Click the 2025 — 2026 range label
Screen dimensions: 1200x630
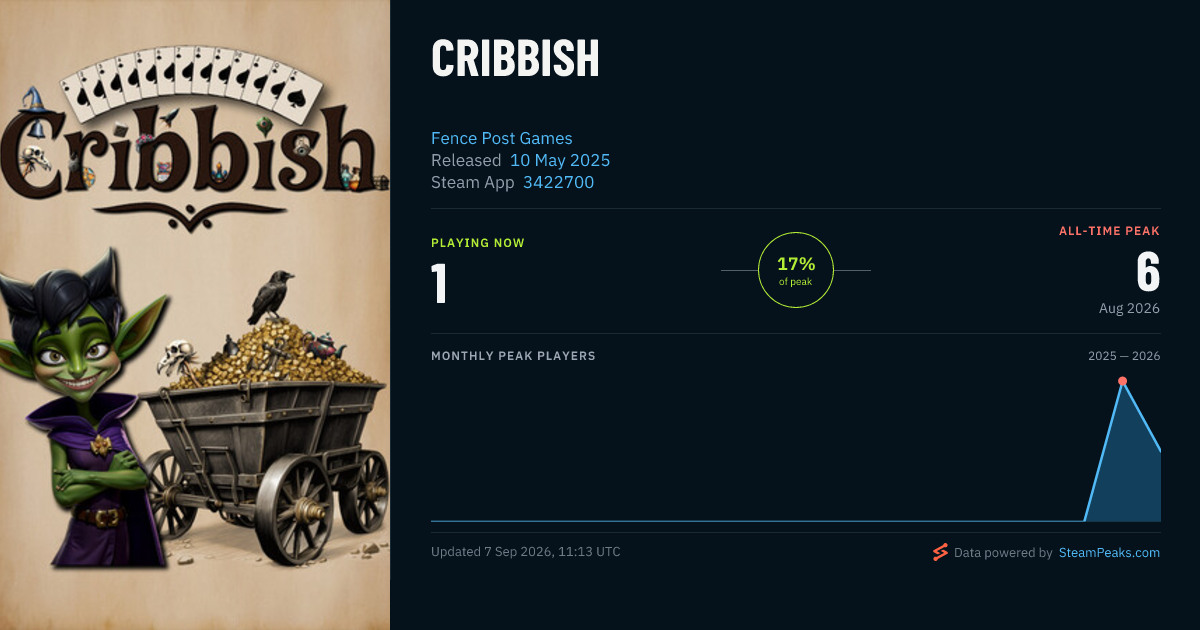point(1124,356)
